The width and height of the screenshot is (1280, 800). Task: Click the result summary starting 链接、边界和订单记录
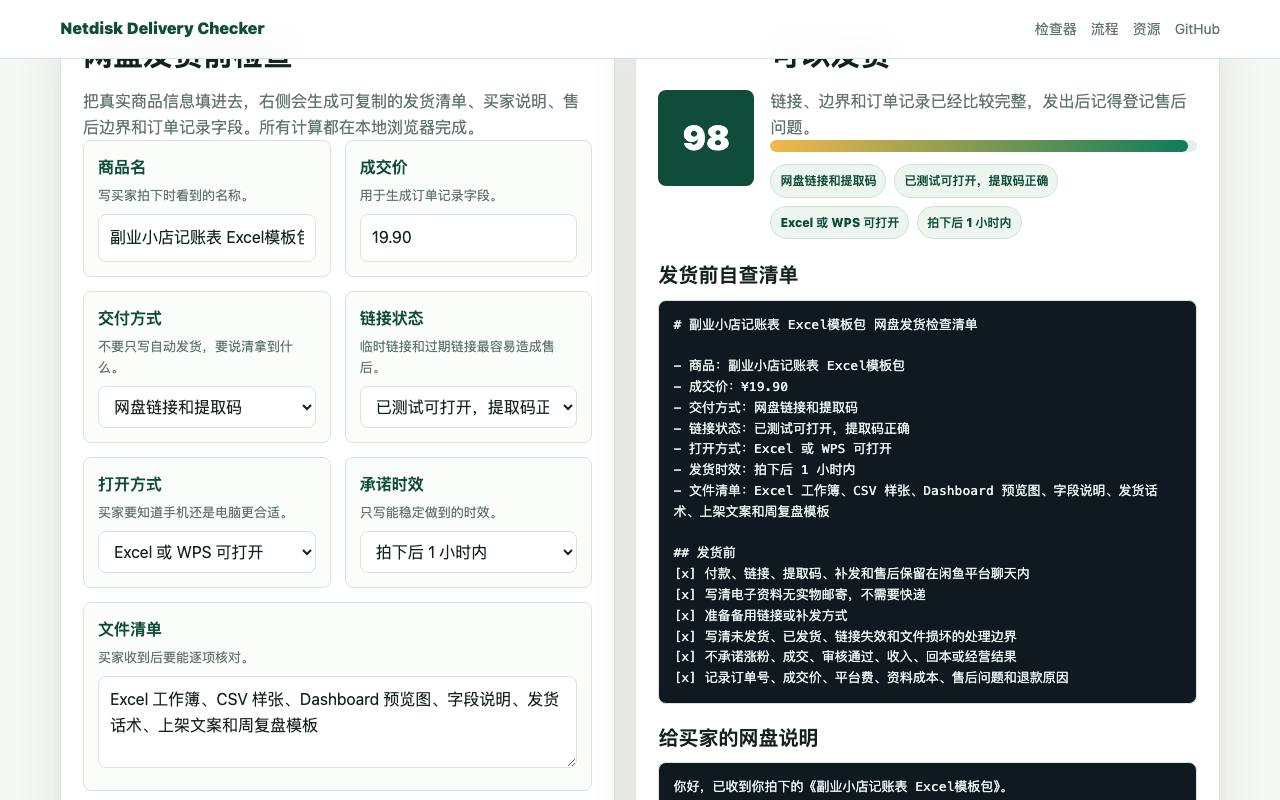(978, 114)
